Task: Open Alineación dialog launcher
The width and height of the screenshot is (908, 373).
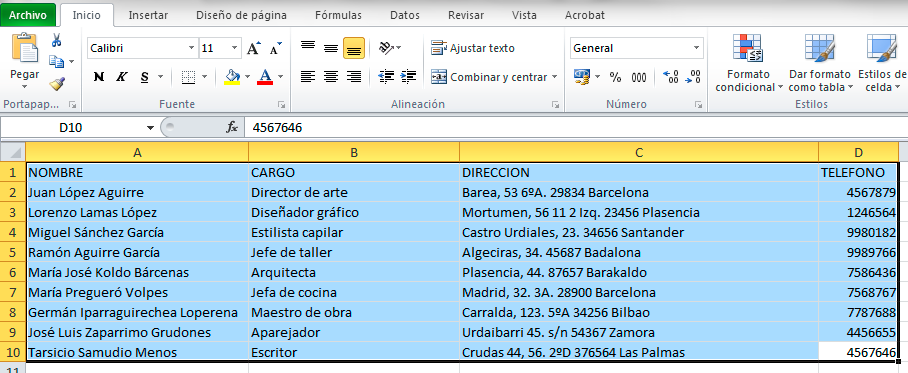Action: pos(555,105)
